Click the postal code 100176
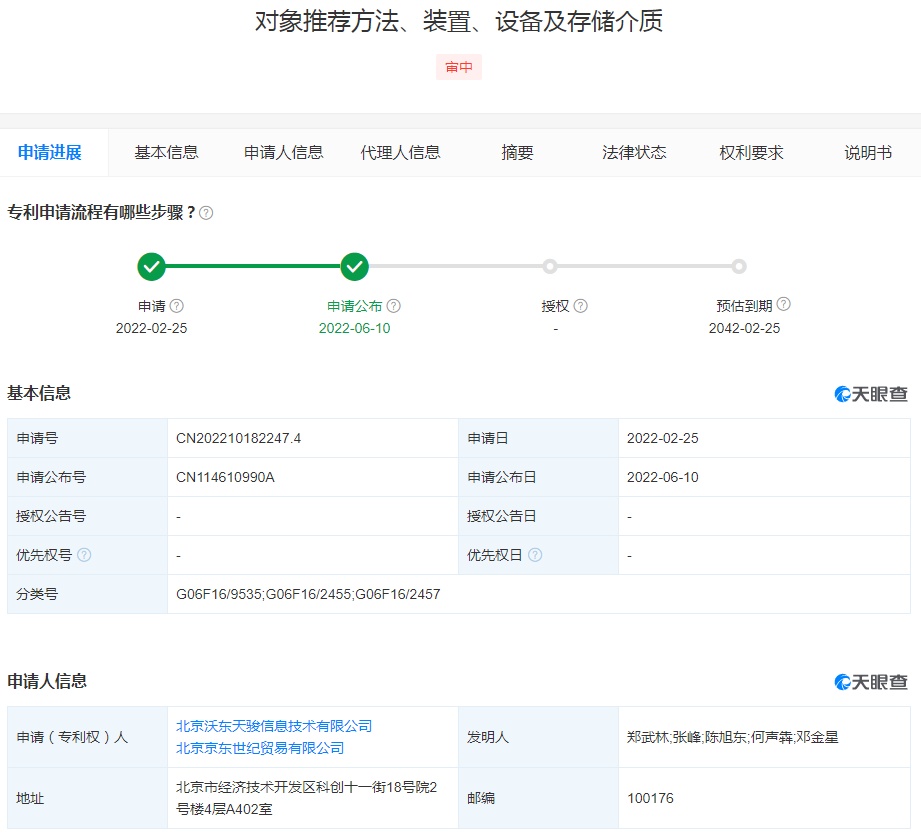Viewport: 921px width, 838px height. click(x=651, y=799)
